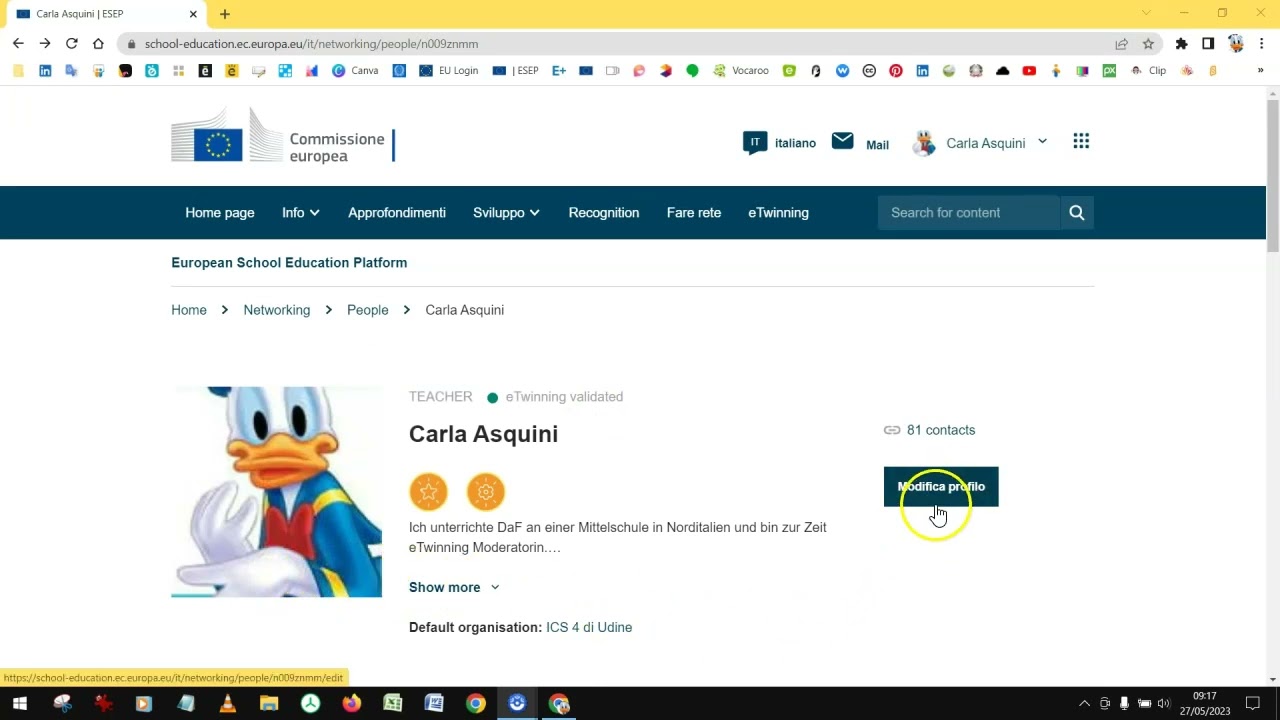Go to Home page menu item

[x=220, y=212]
